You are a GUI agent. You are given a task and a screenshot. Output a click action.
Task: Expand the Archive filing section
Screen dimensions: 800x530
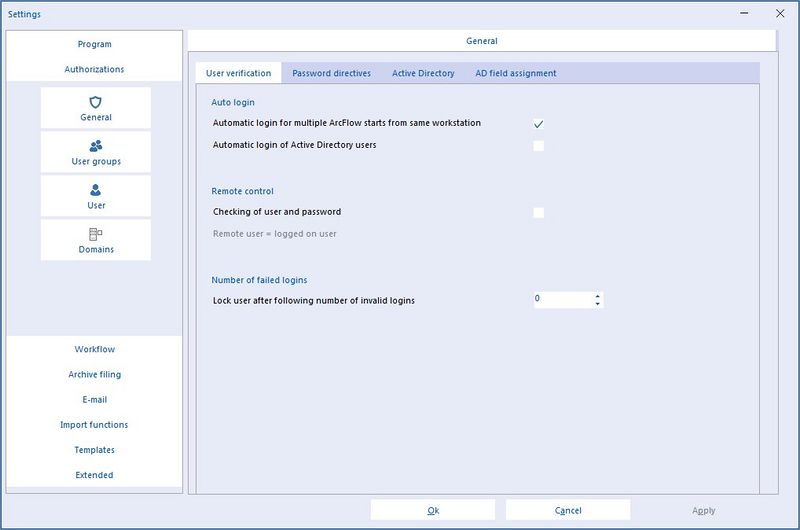94,374
